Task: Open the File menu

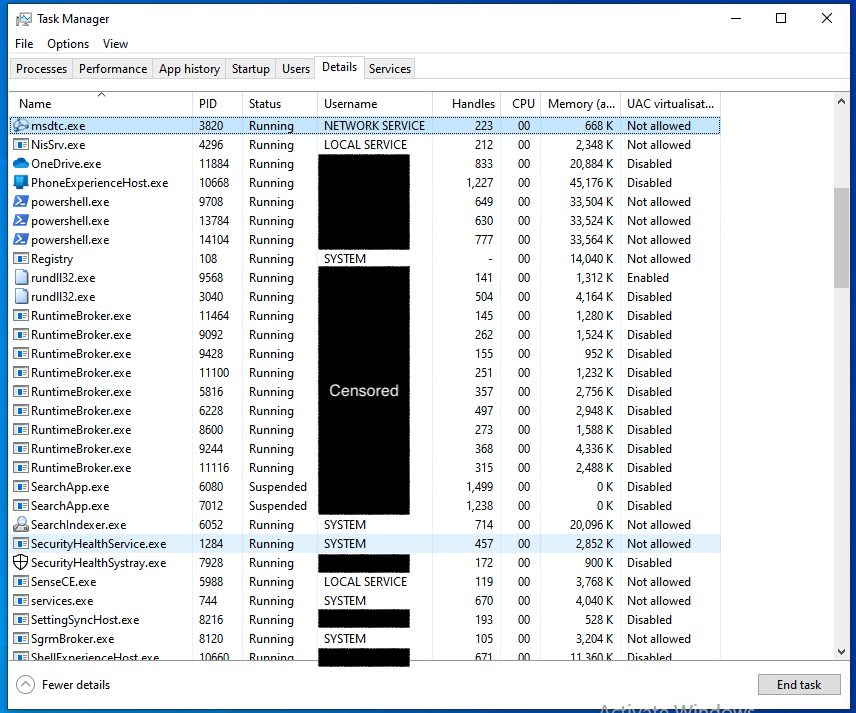Action: click(x=24, y=44)
